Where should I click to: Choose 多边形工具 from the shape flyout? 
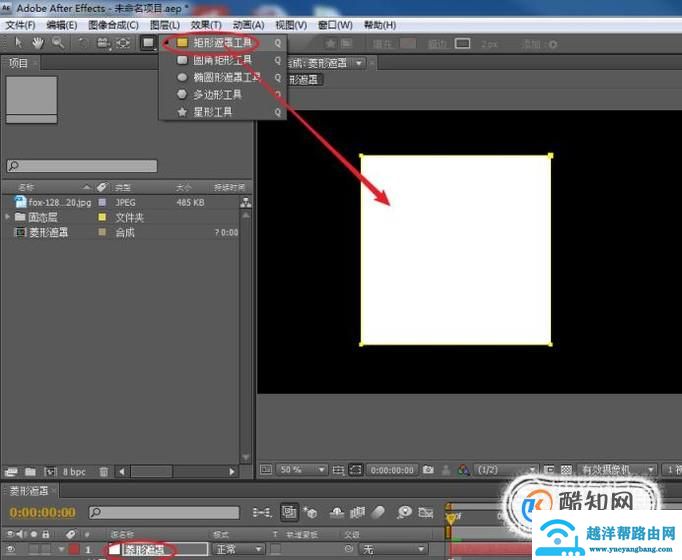pyautogui.click(x=222, y=94)
